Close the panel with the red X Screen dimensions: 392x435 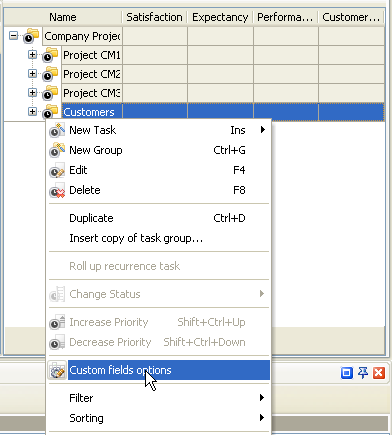coord(379,373)
